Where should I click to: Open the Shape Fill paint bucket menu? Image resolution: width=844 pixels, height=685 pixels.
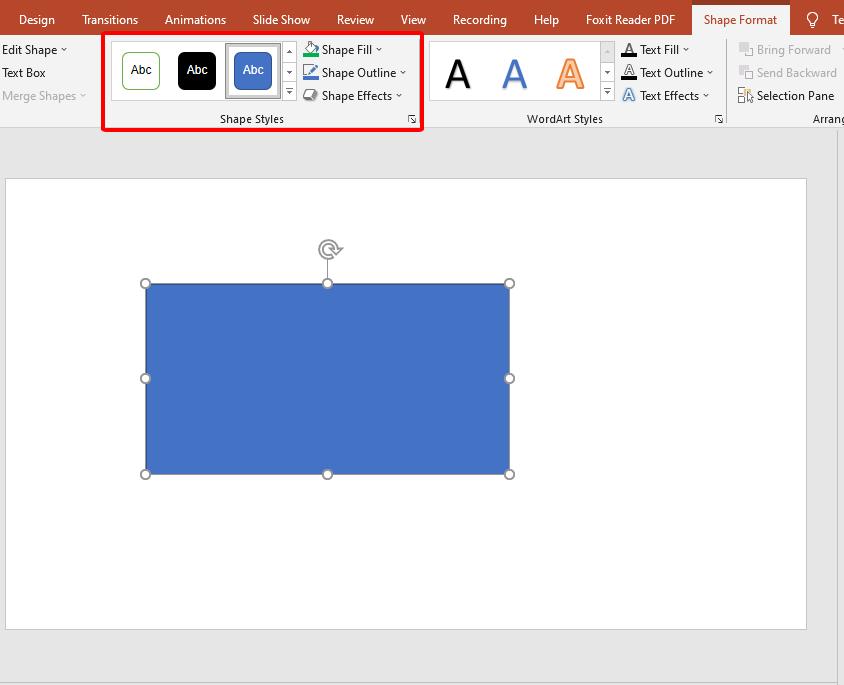tap(312, 49)
